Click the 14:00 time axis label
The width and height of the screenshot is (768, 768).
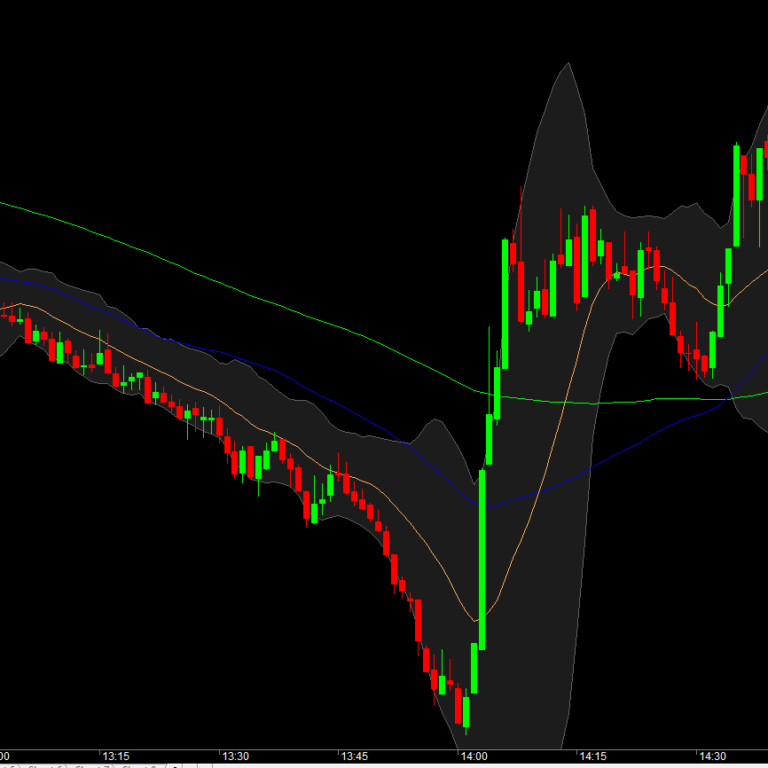pos(473,756)
